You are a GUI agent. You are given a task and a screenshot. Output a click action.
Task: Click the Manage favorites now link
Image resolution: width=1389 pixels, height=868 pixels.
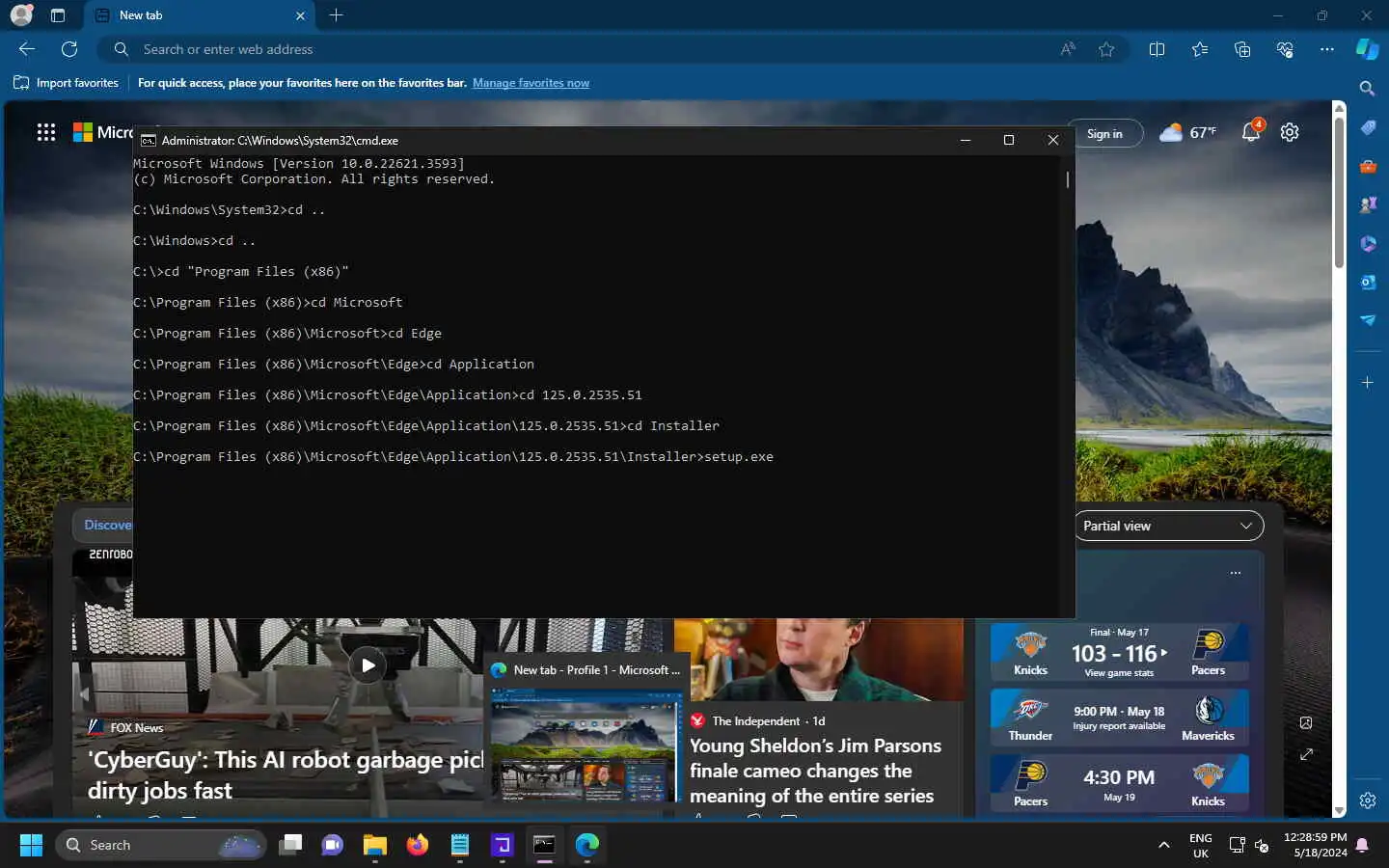tap(531, 83)
